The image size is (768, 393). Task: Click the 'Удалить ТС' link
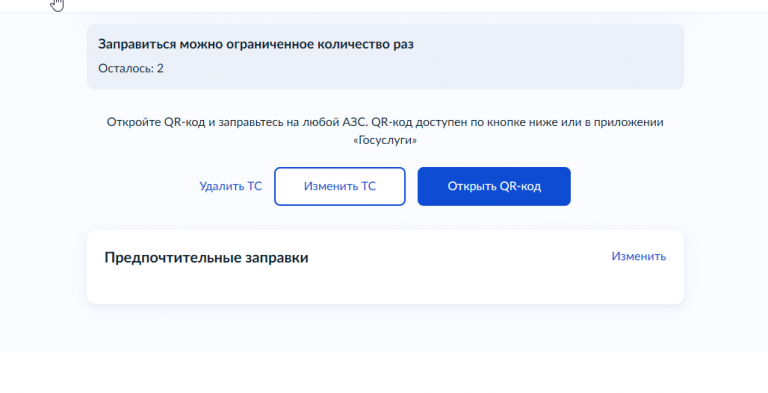click(x=230, y=186)
